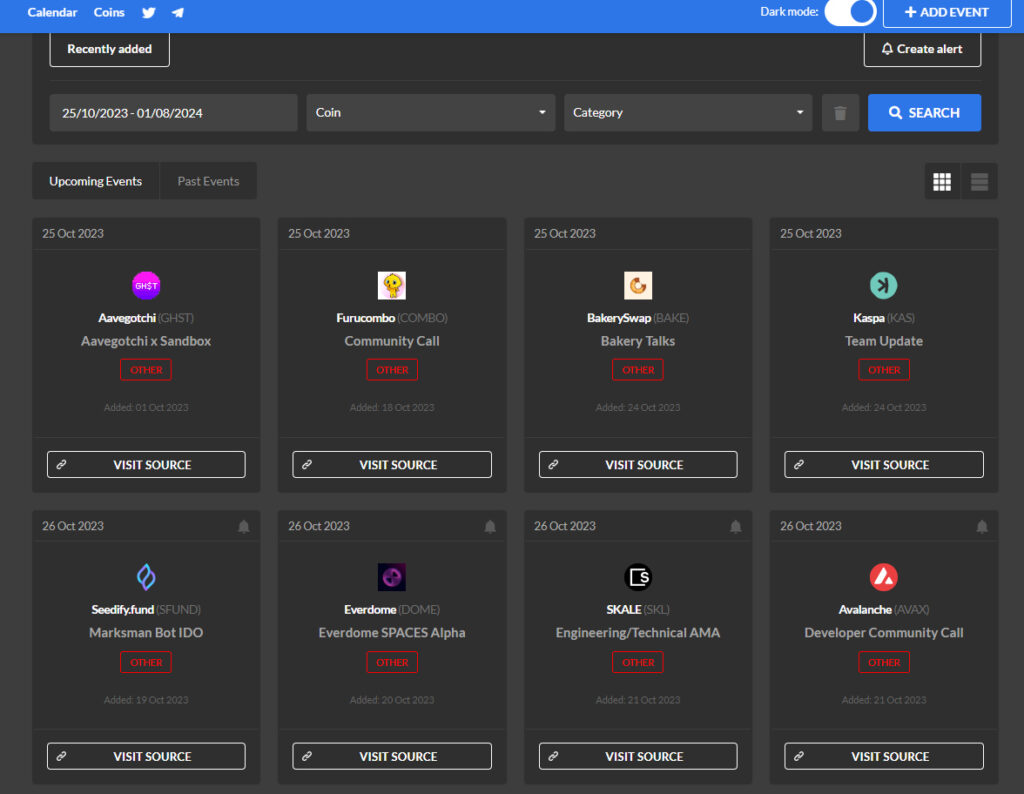Click bell icon on Avalanche event card
The width and height of the screenshot is (1024, 794).
coord(982,526)
